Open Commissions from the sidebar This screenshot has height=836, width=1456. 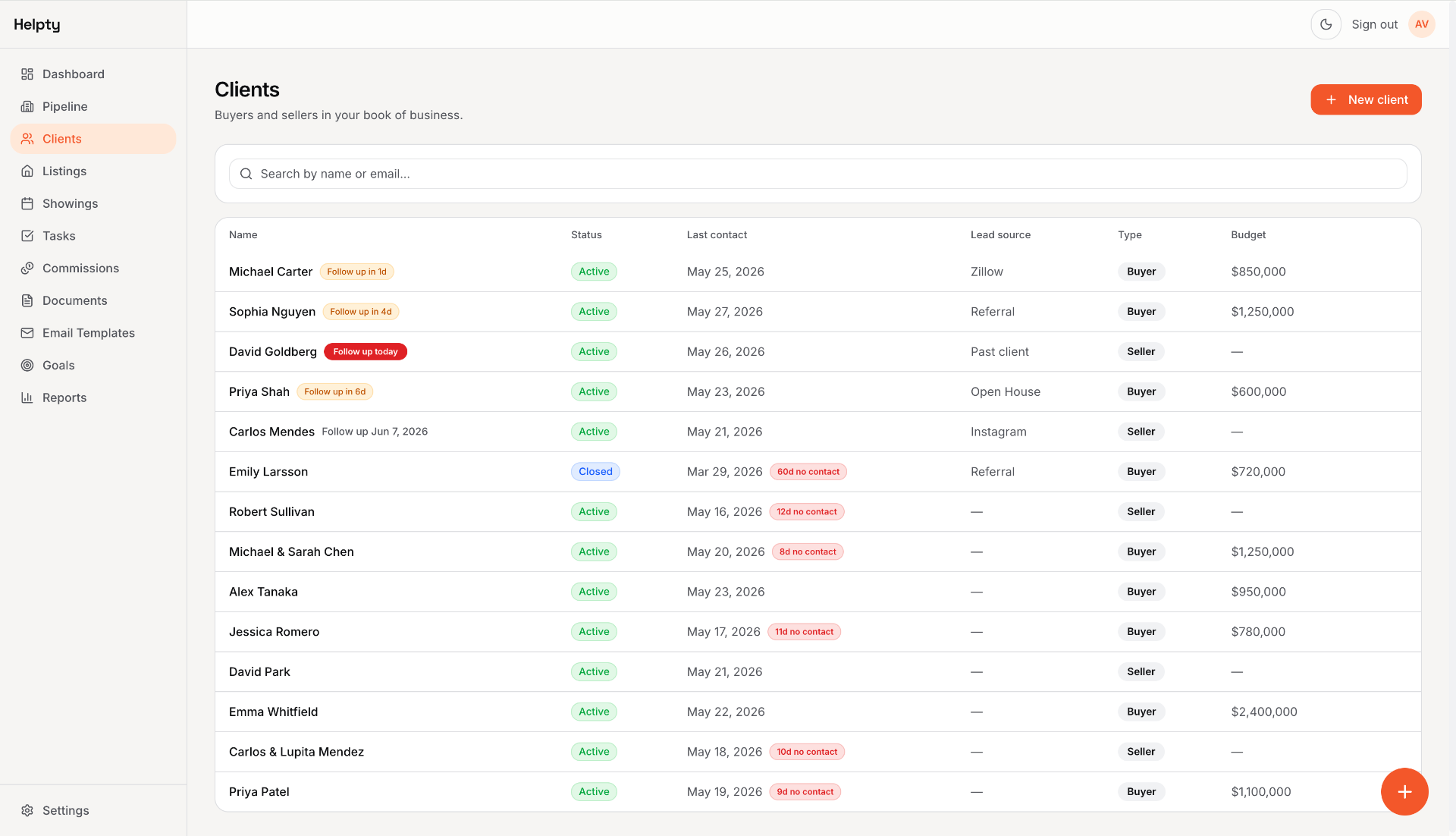pyautogui.click(x=93, y=269)
